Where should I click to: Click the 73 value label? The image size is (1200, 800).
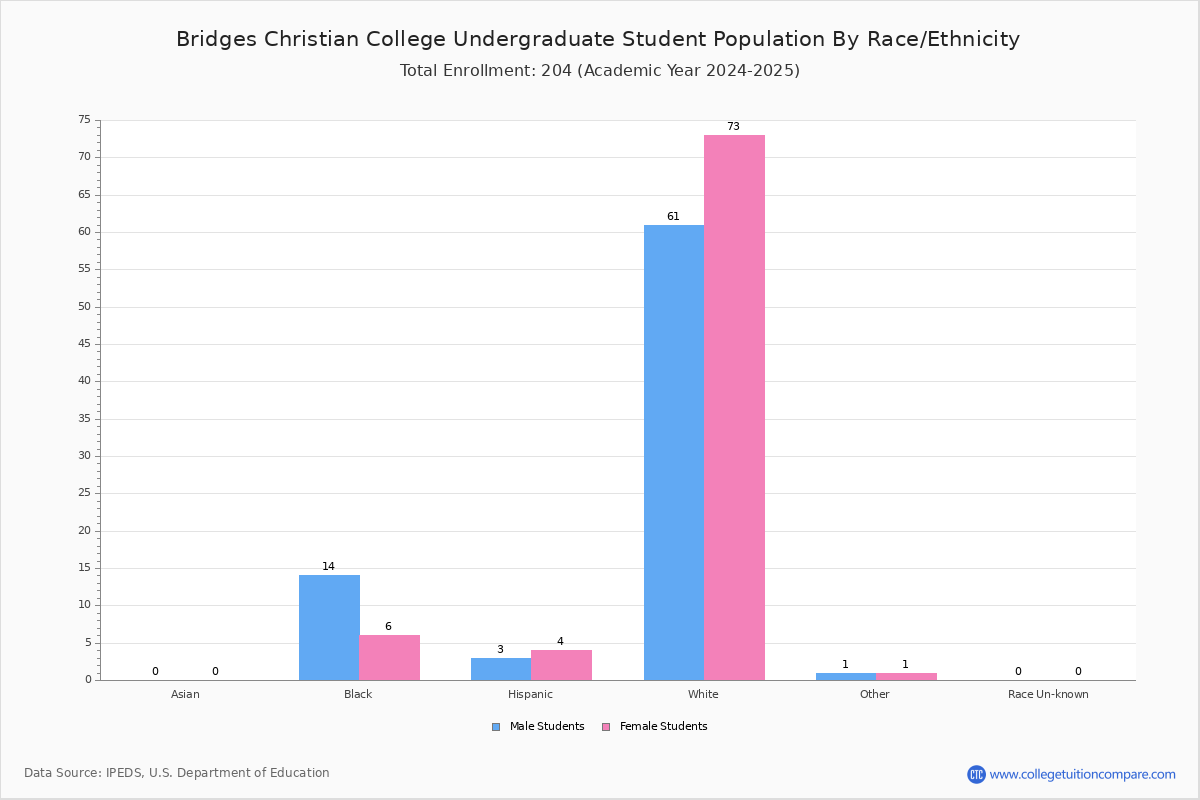coord(733,127)
